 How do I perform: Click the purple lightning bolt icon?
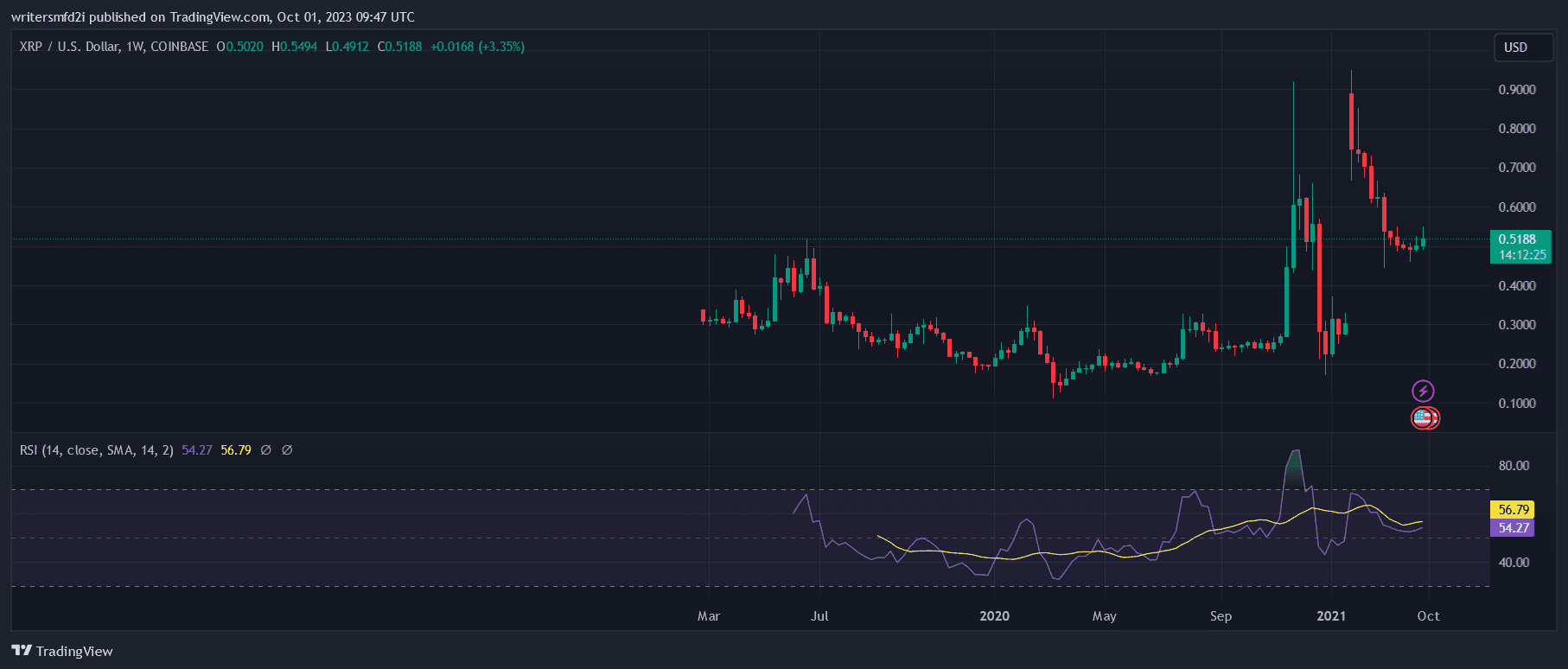(1423, 392)
